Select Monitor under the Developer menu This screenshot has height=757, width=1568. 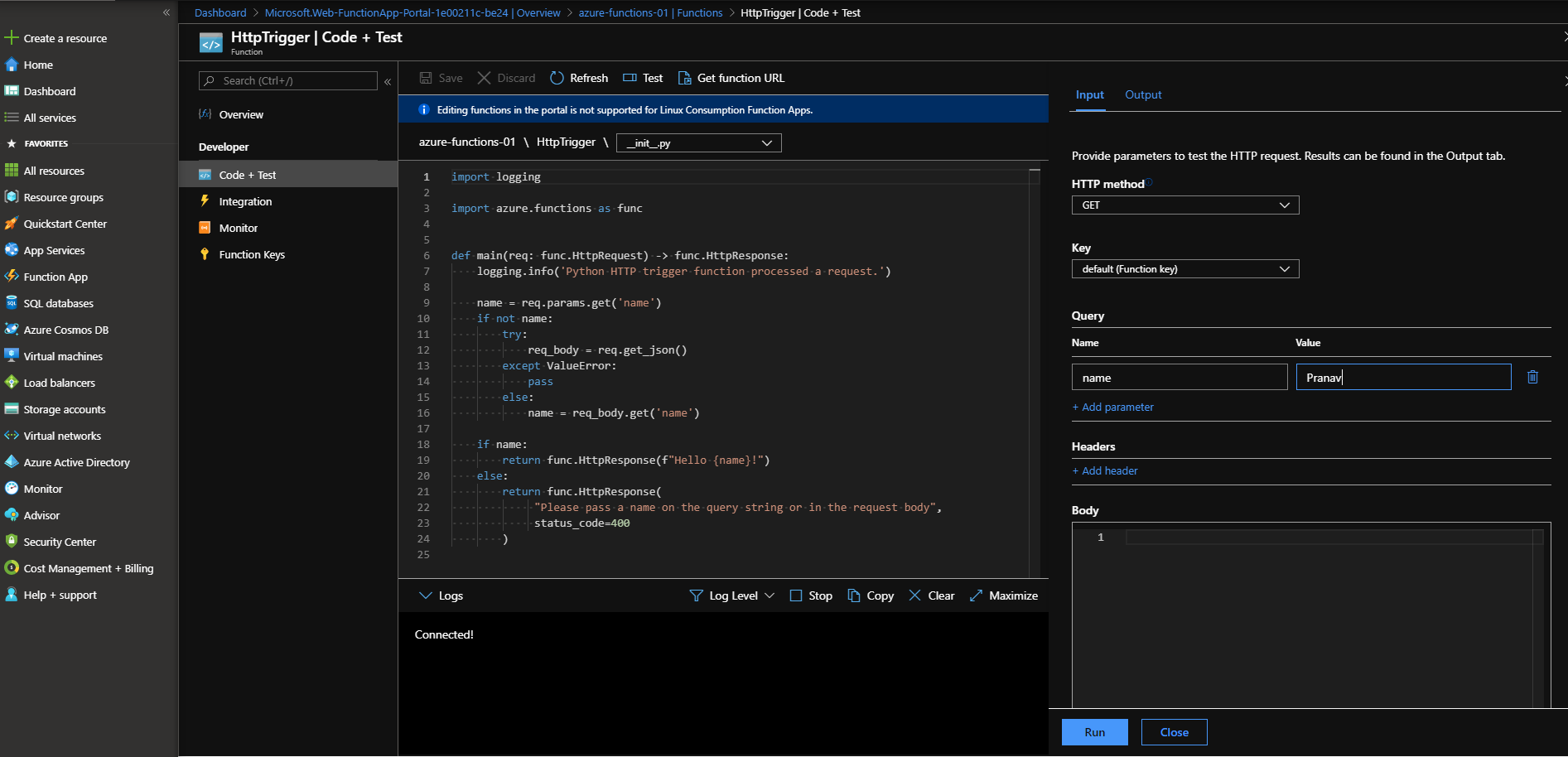click(238, 228)
